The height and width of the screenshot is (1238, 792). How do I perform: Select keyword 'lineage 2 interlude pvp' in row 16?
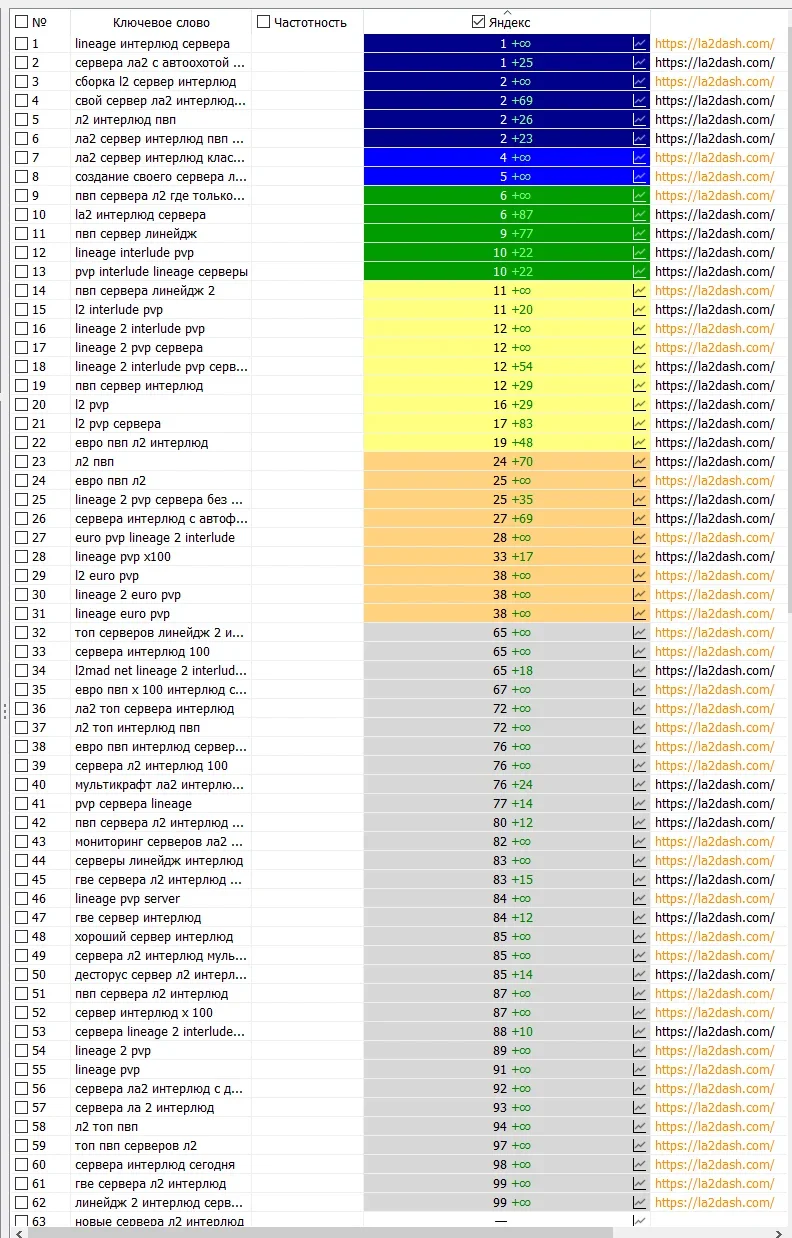coord(140,328)
